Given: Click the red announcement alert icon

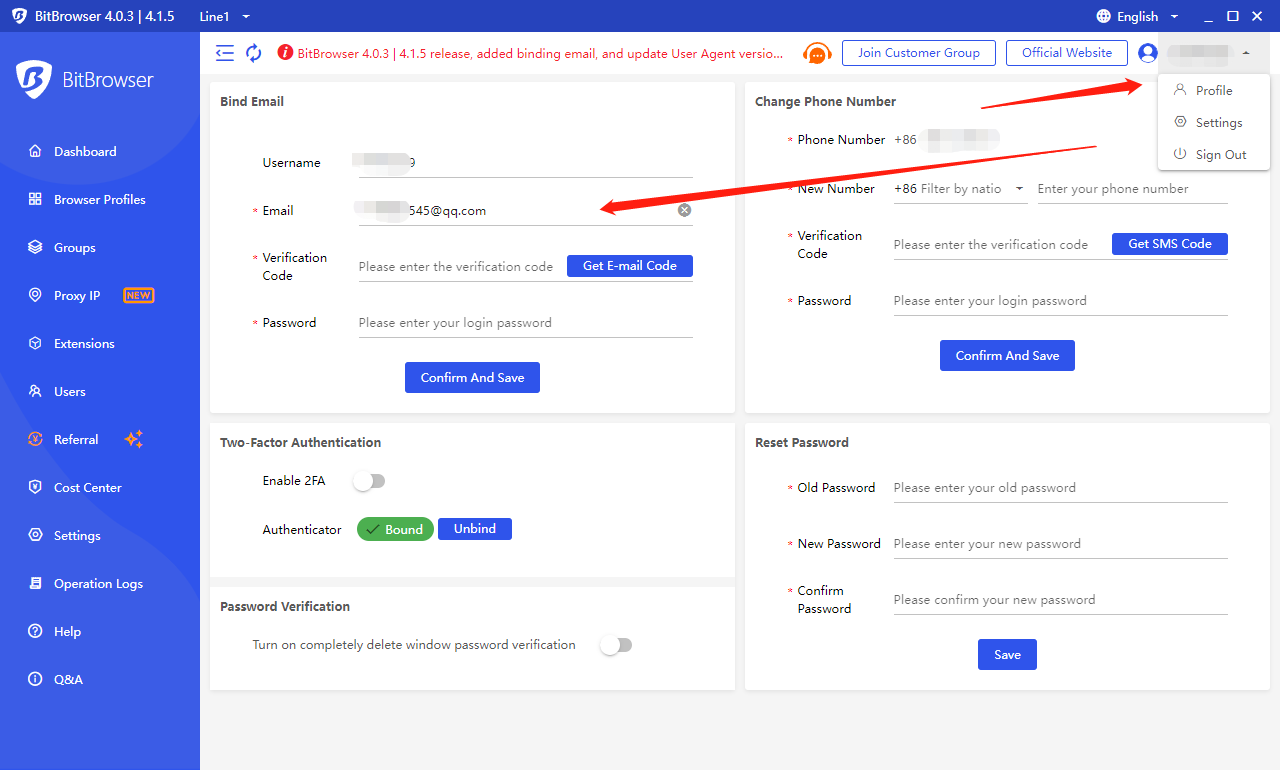Looking at the screenshot, I should tap(285, 53).
